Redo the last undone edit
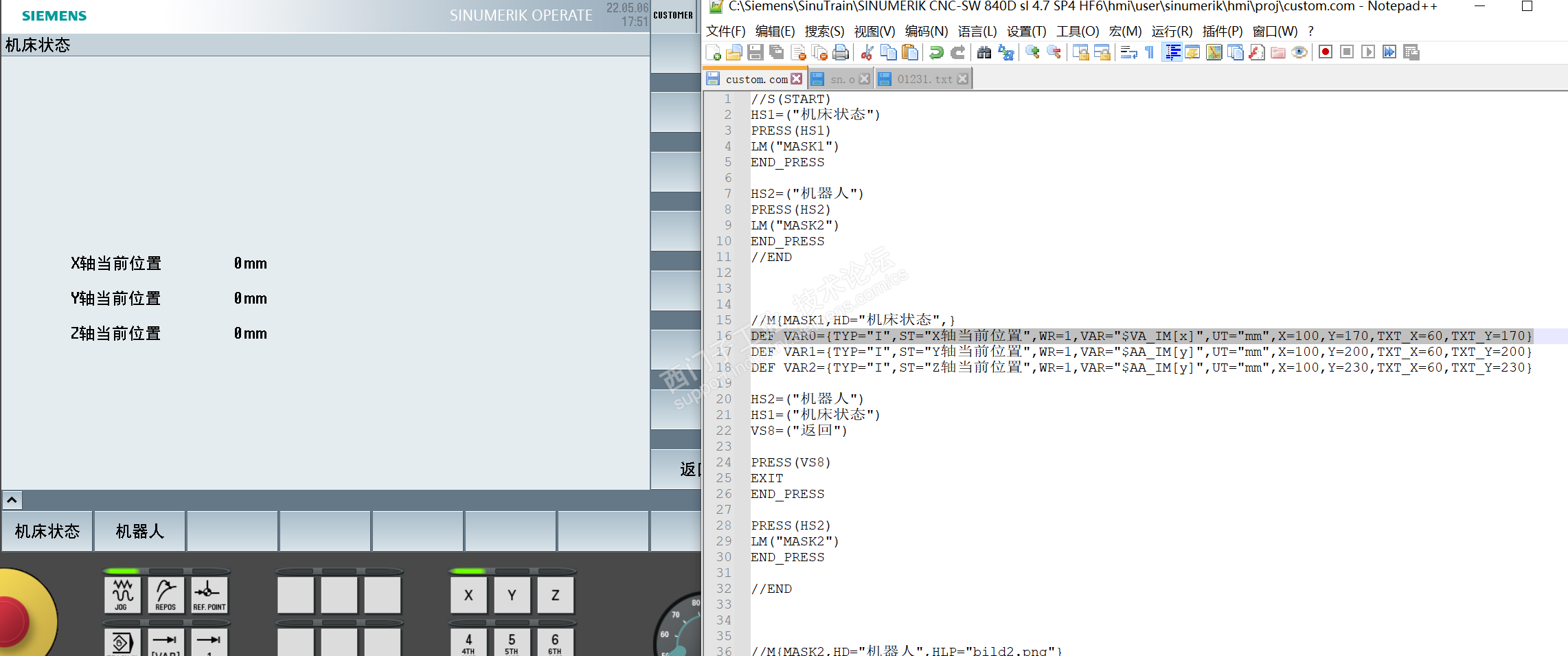Screen dimensions: 1568x656 coord(957,53)
